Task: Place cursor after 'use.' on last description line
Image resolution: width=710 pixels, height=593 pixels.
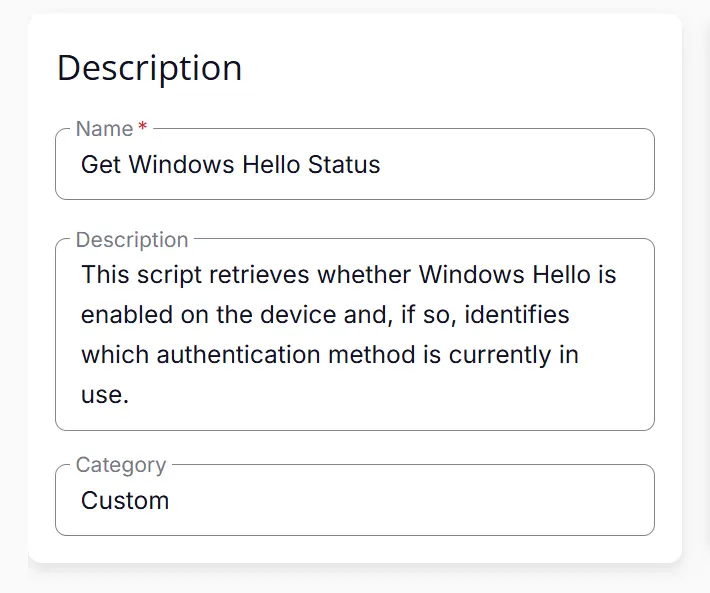Action: point(131,395)
